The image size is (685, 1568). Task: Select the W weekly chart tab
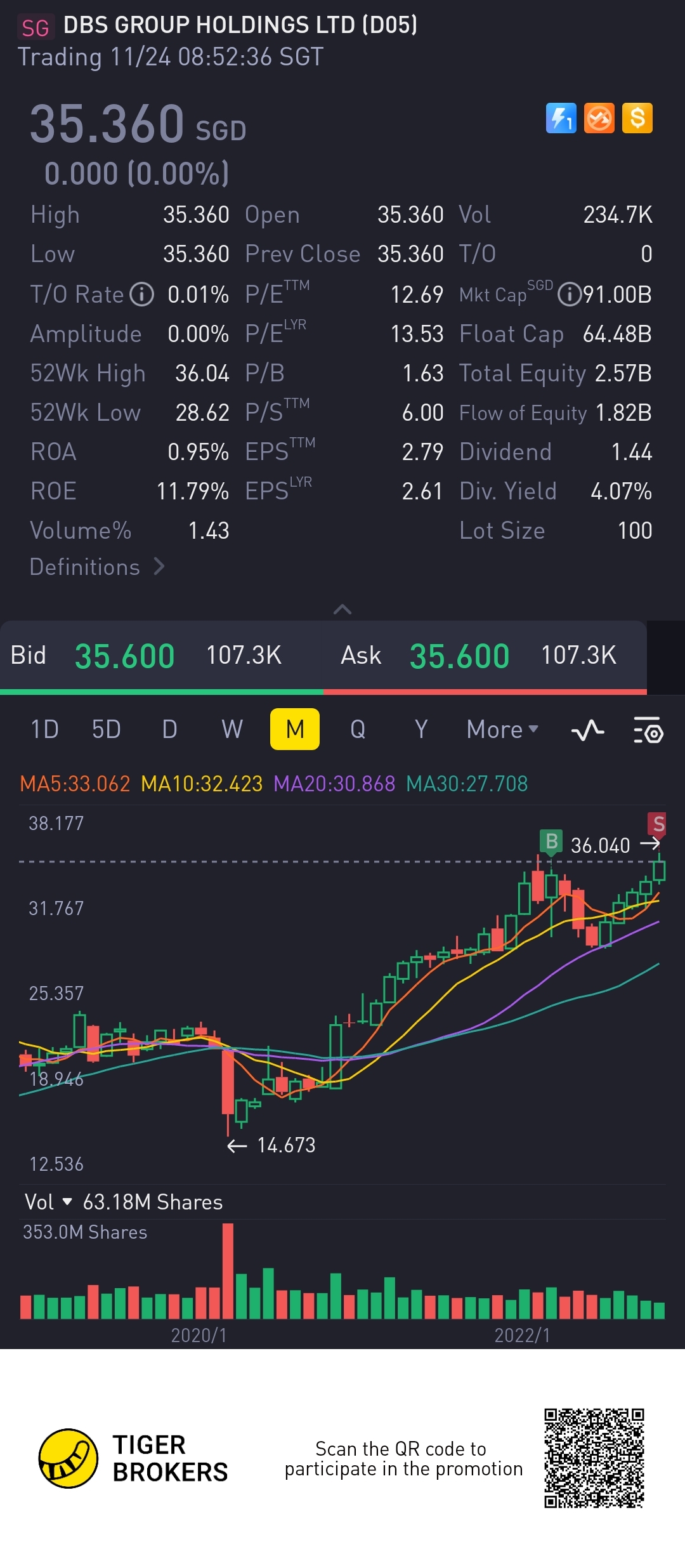[232, 730]
